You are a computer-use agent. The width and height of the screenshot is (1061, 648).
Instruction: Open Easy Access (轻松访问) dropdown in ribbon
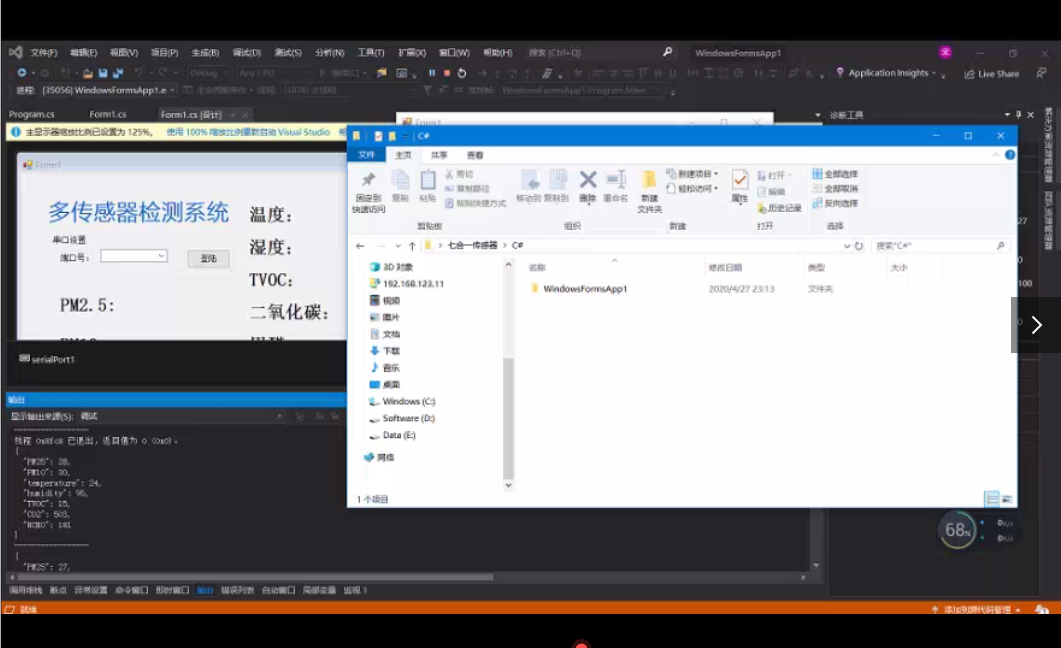(x=692, y=189)
